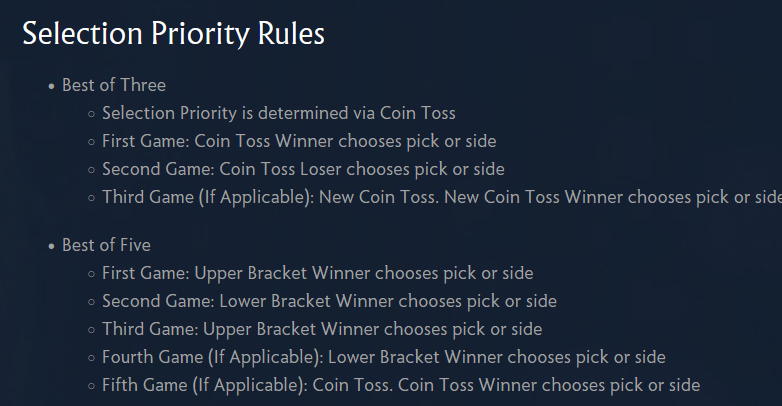The height and width of the screenshot is (406, 782).
Task: Click '(If Applicable)' in the Fifth Game line
Action: click(x=250, y=386)
